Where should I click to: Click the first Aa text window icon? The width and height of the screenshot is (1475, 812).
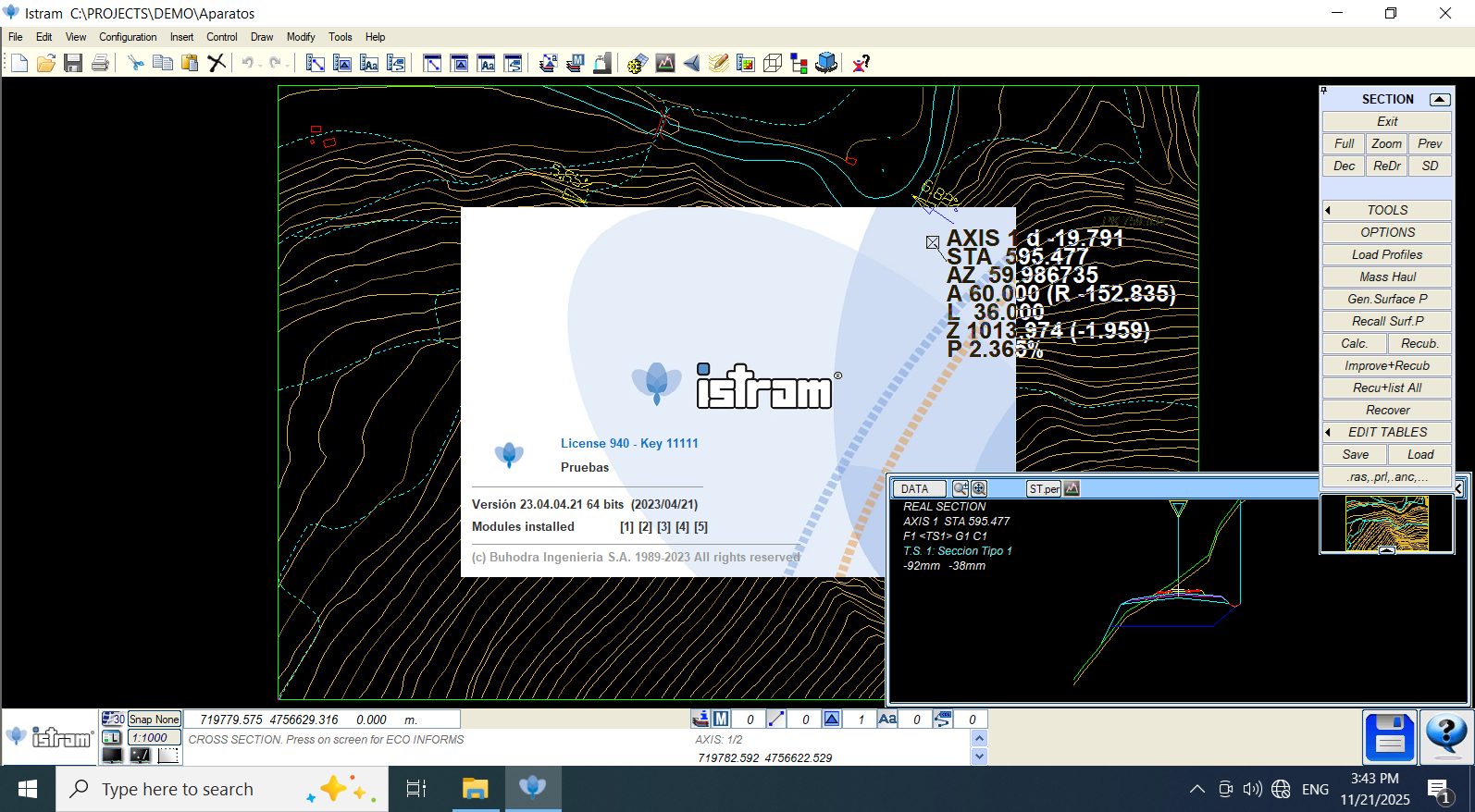369,63
